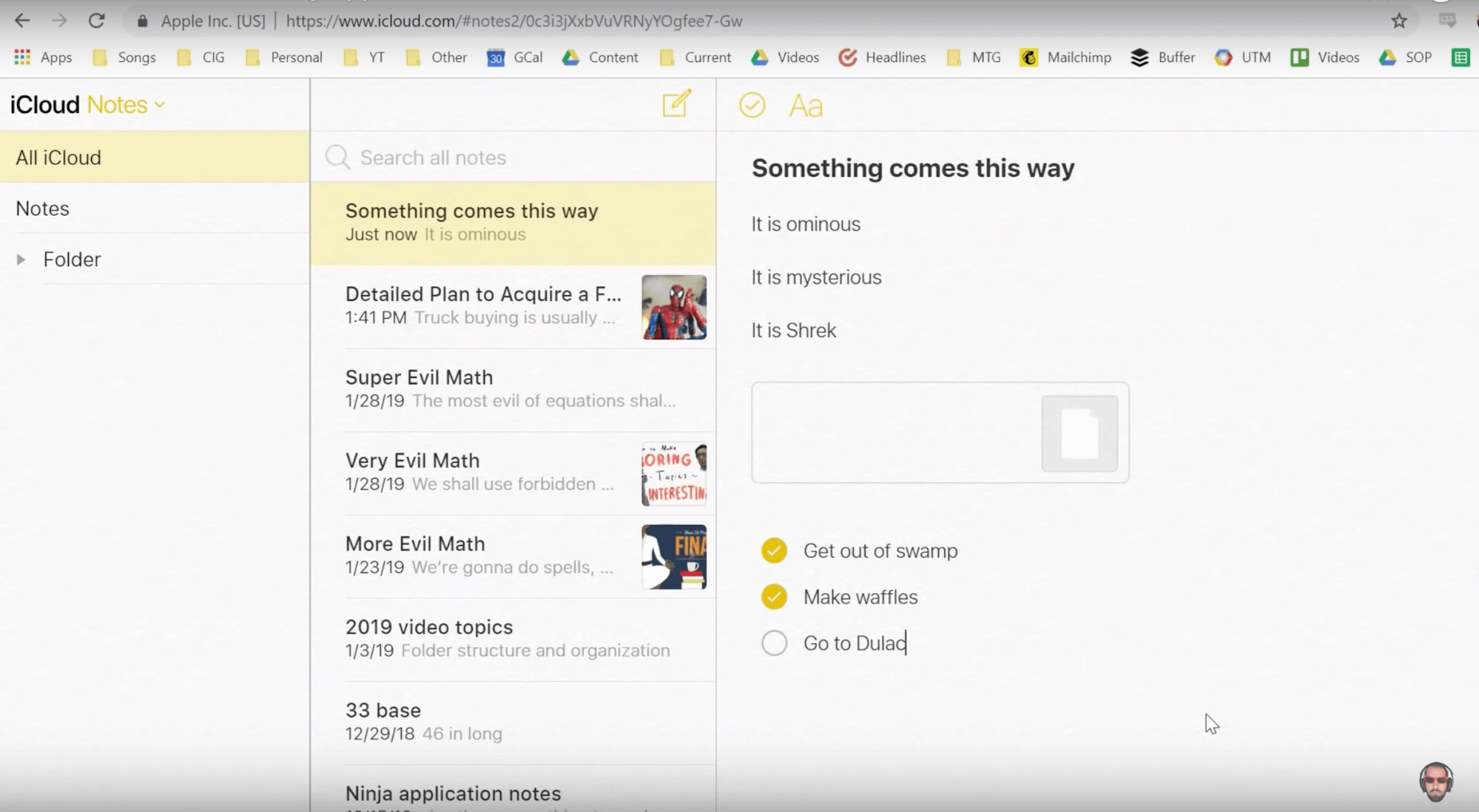This screenshot has width=1479, height=812.
Task: Select the All iCloud notes section
Action: coord(58,158)
